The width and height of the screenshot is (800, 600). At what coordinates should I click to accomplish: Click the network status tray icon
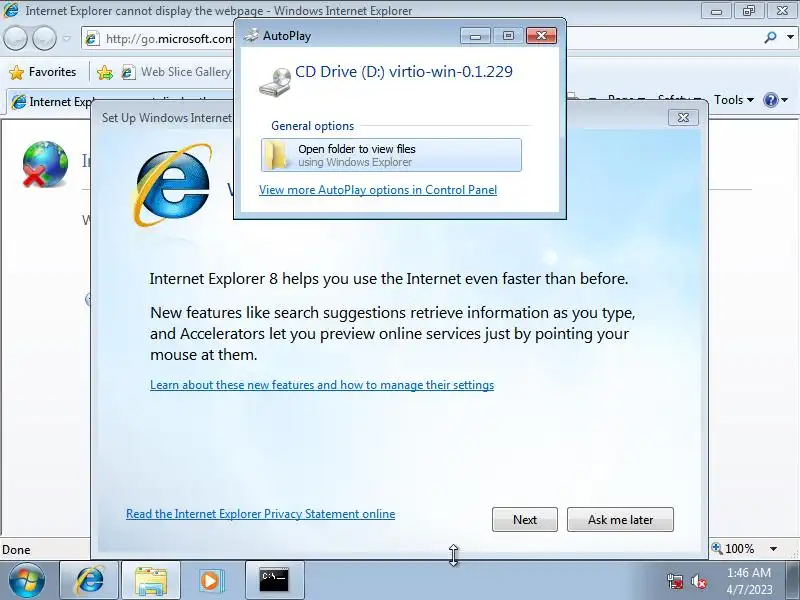(675, 581)
